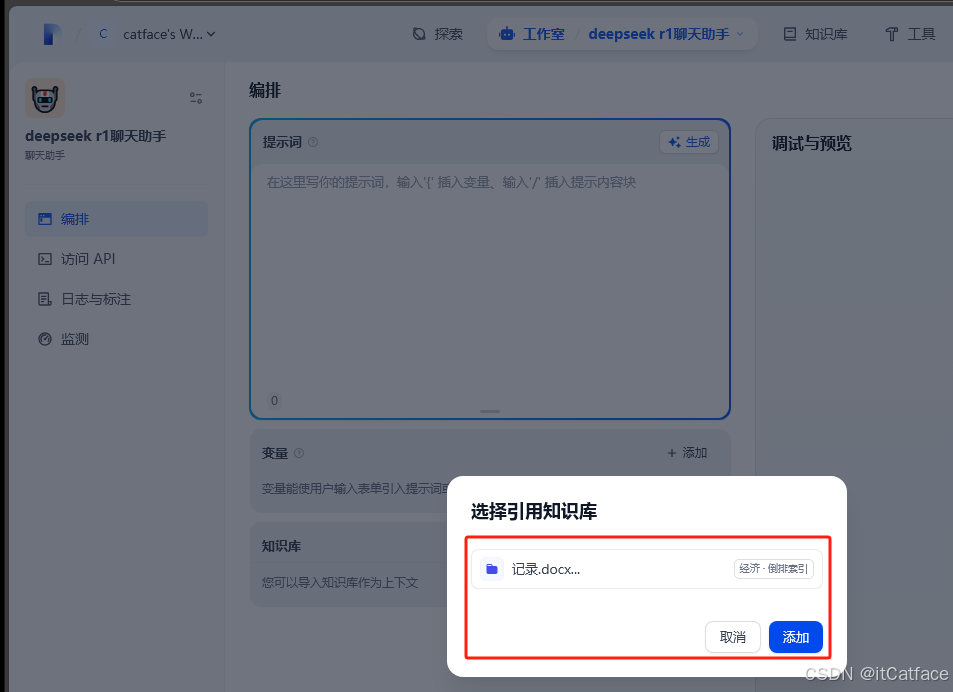Image resolution: width=953 pixels, height=692 pixels.
Task: Click the 探索 compass icon
Action: pos(419,34)
